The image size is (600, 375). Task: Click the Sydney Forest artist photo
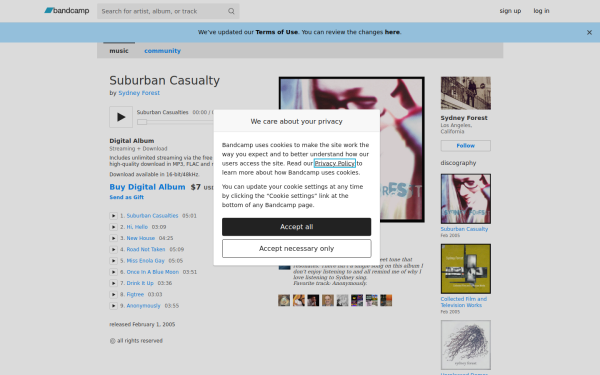click(x=466, y=93)
